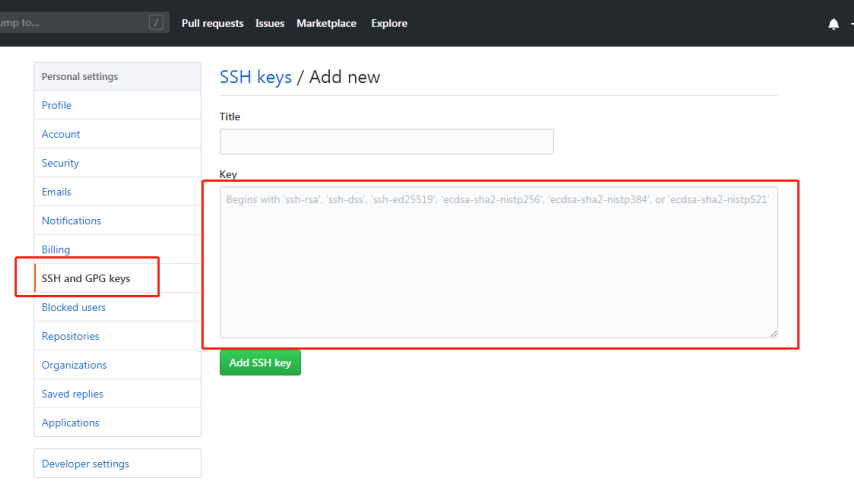
Task: Open Saved replies in sidebar
Action: click(117, 394)
